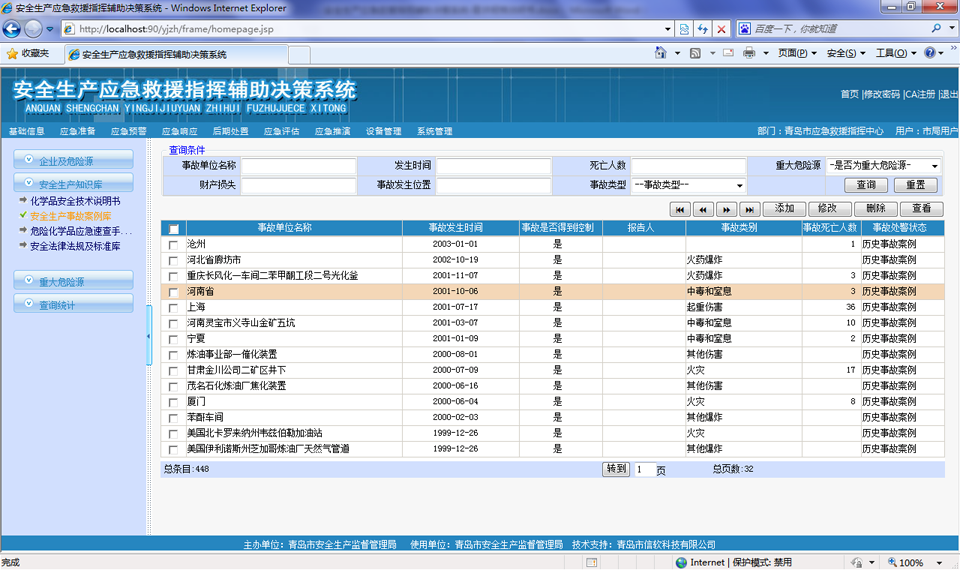This screenshot has height=570, width=960.
Task: Jump to last page of results
Action: (750, 209)
